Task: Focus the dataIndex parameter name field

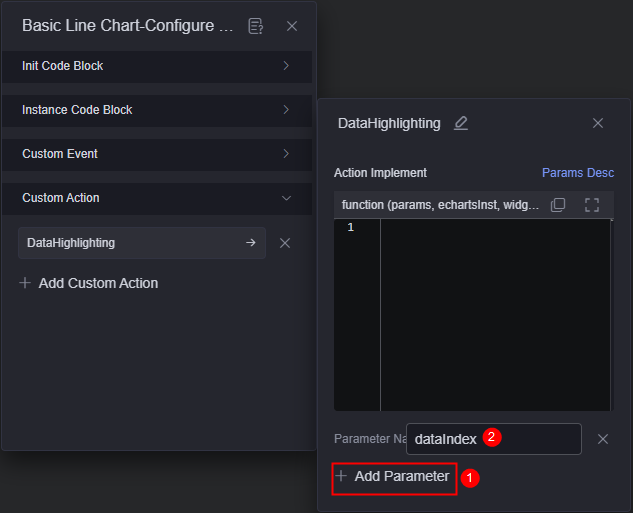Action: 494,439
